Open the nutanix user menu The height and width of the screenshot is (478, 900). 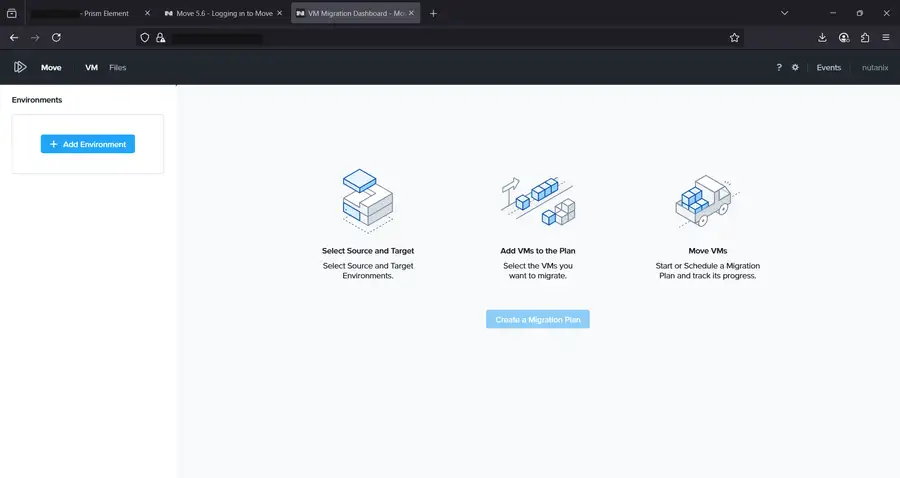tap(875, 67)
